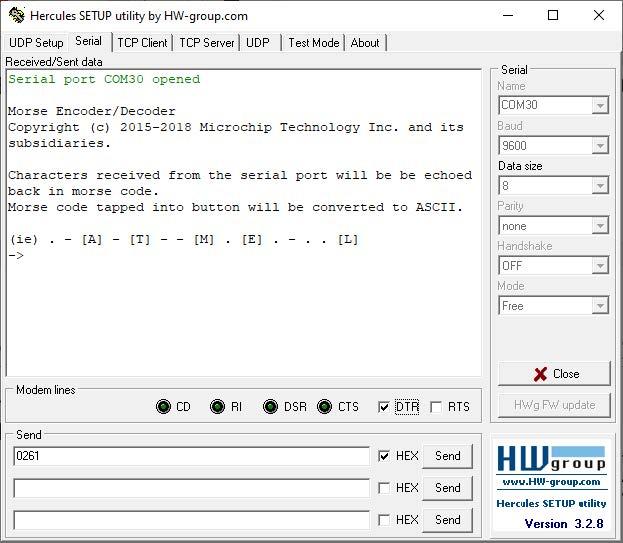
Task: Click the CD modem line indicator LED
Action: point(163,407)
